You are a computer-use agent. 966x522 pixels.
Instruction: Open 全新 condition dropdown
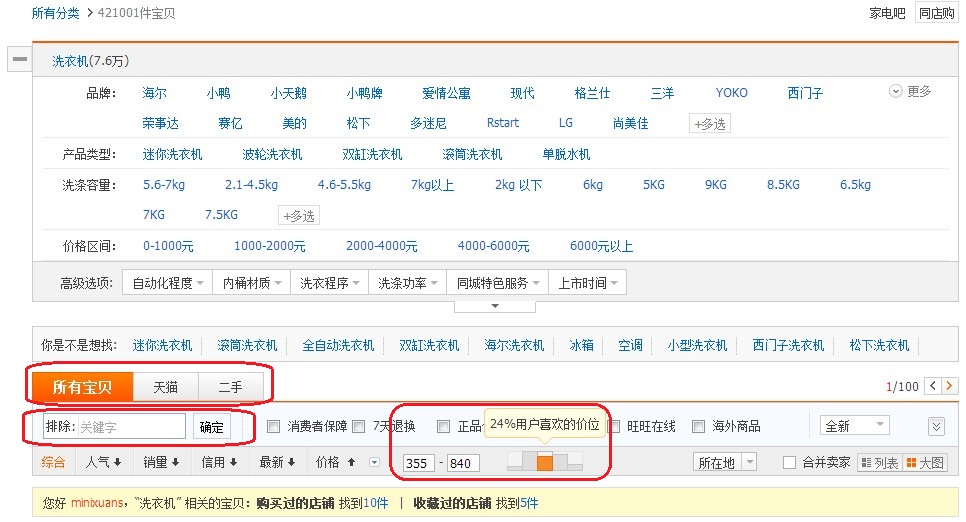pyautogui.click(x=854, y=426)
